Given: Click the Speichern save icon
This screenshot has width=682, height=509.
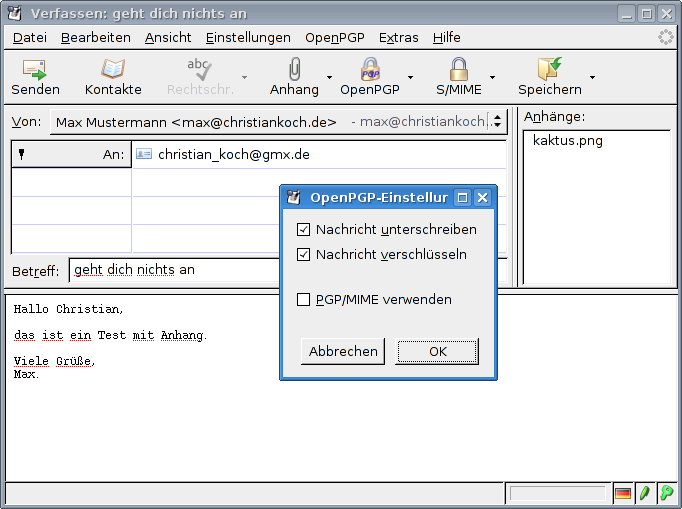Looking at the screenshot, I should pyautogui.click(x=549, y=69).
